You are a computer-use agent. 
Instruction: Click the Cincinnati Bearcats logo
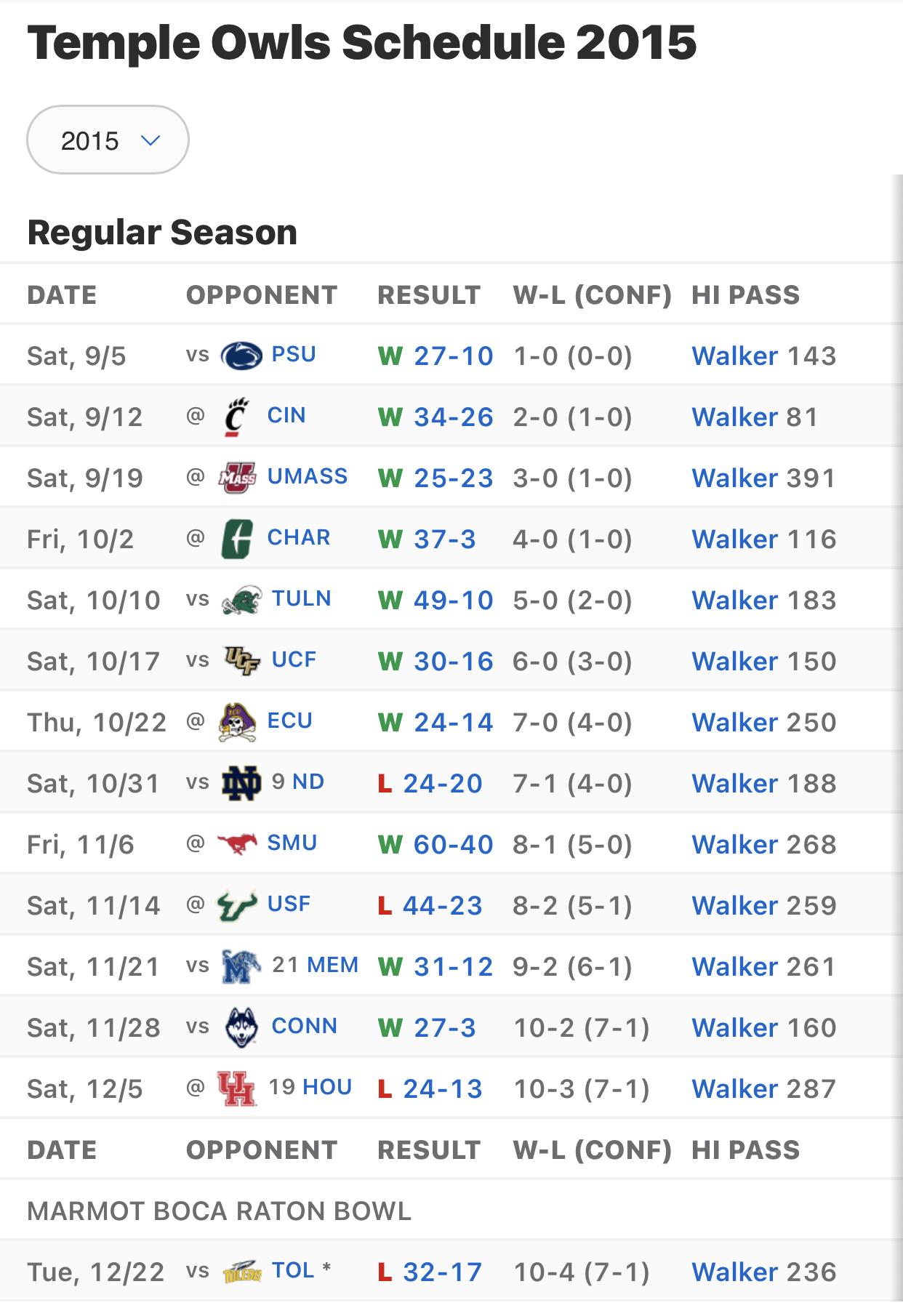pos(236,417)
